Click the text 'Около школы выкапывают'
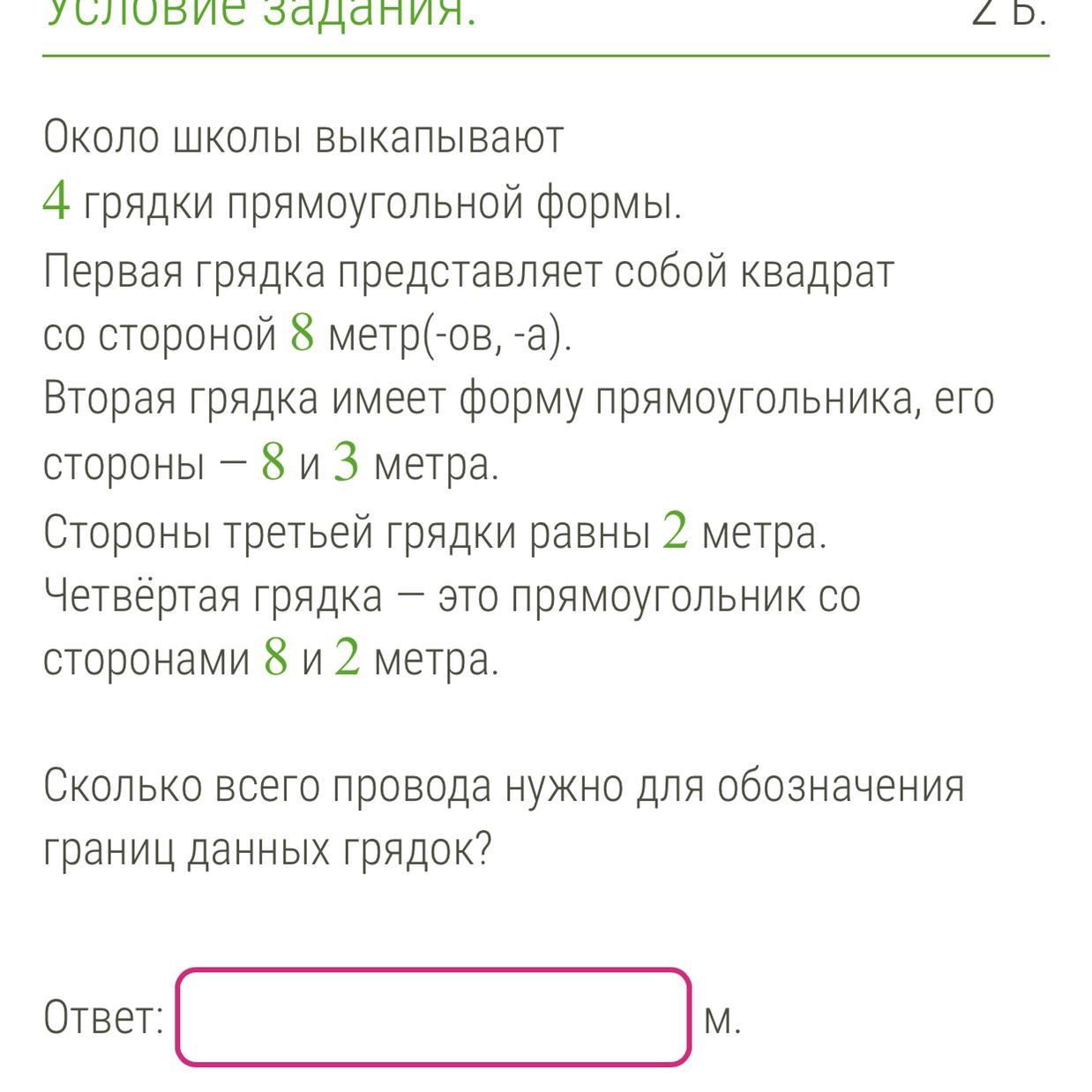Viewport: 1092px width, 1092px height. pos(303,138)
